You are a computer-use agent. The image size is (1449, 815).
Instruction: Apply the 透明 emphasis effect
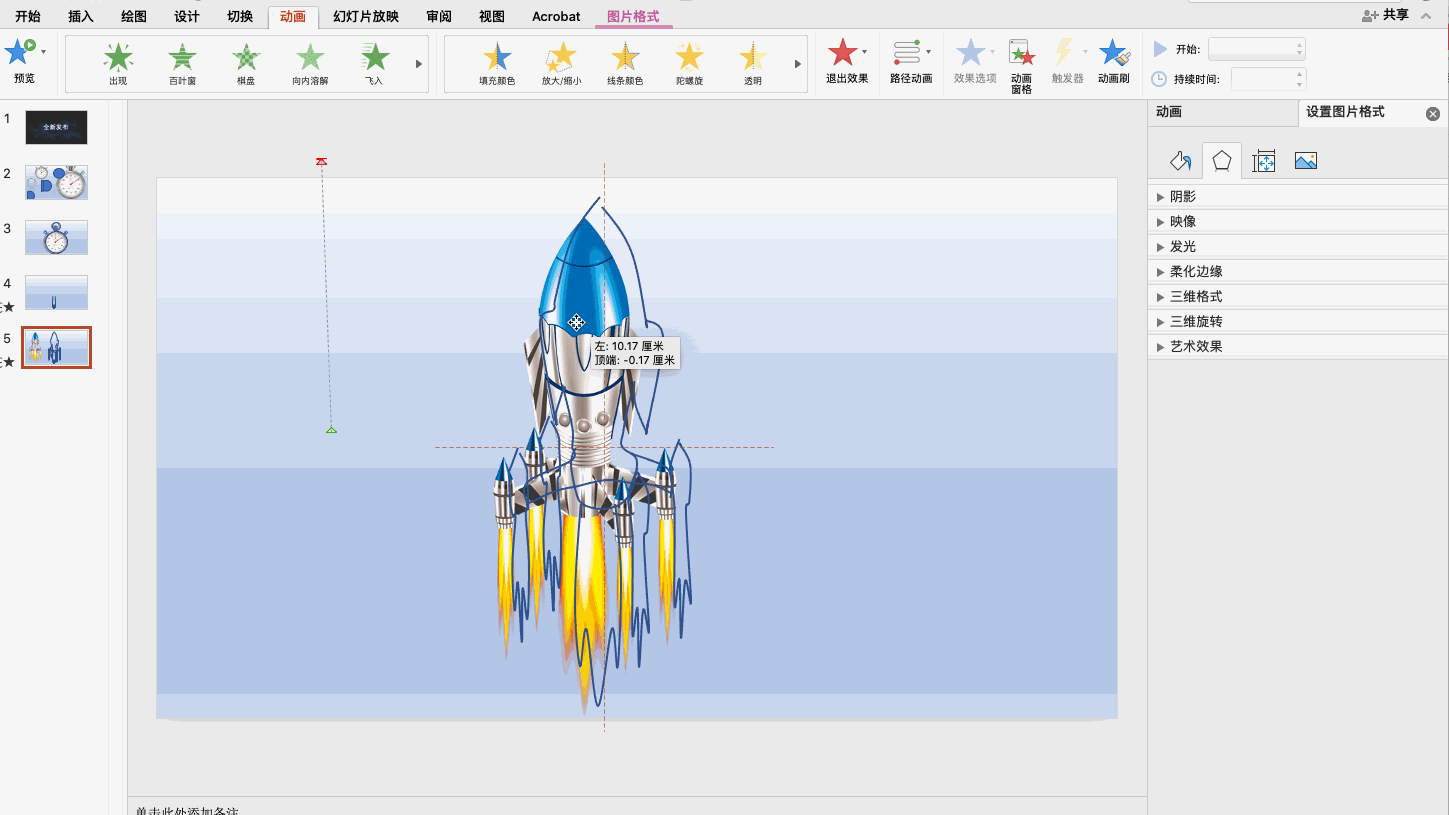pos(752,64)
